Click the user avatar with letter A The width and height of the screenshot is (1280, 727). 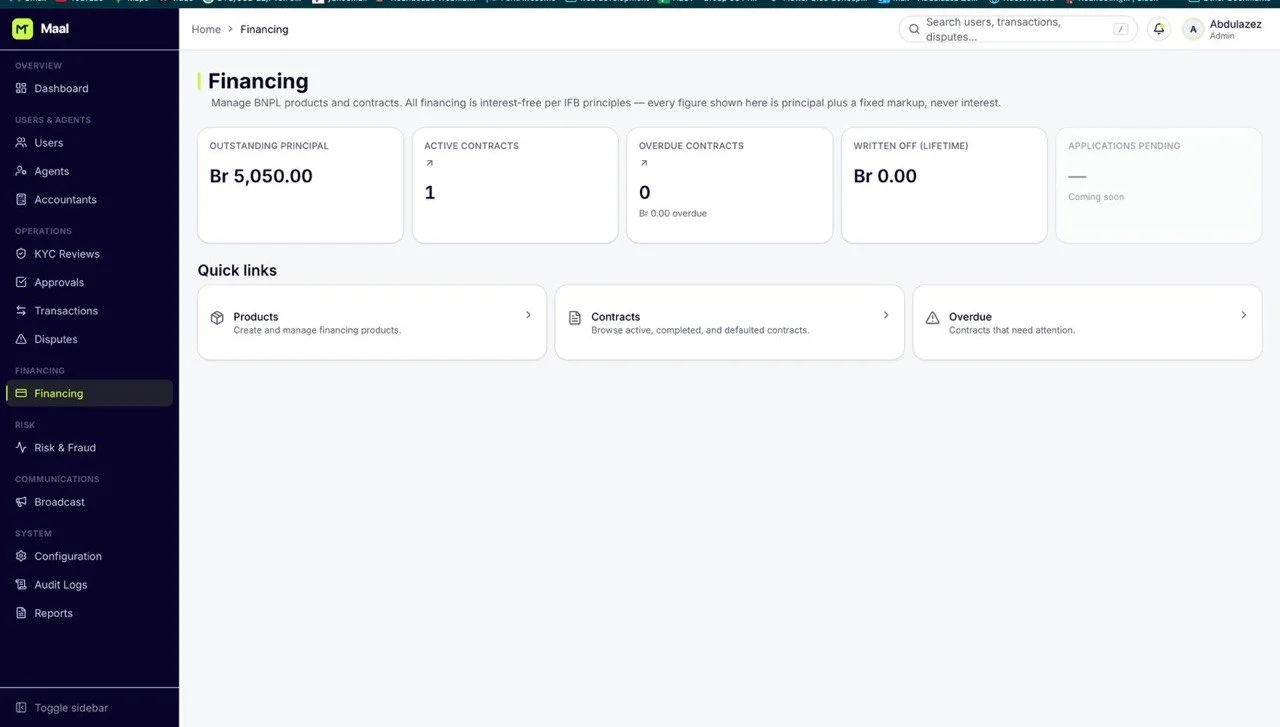[1193, 29]
